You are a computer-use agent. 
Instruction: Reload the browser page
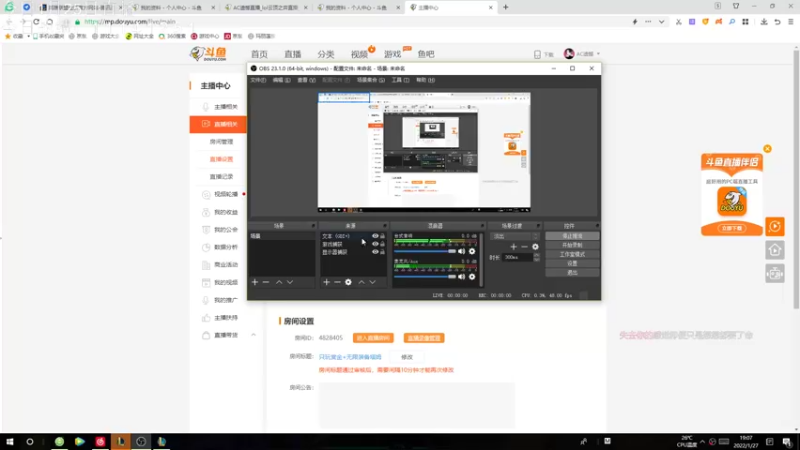(36, 22)
